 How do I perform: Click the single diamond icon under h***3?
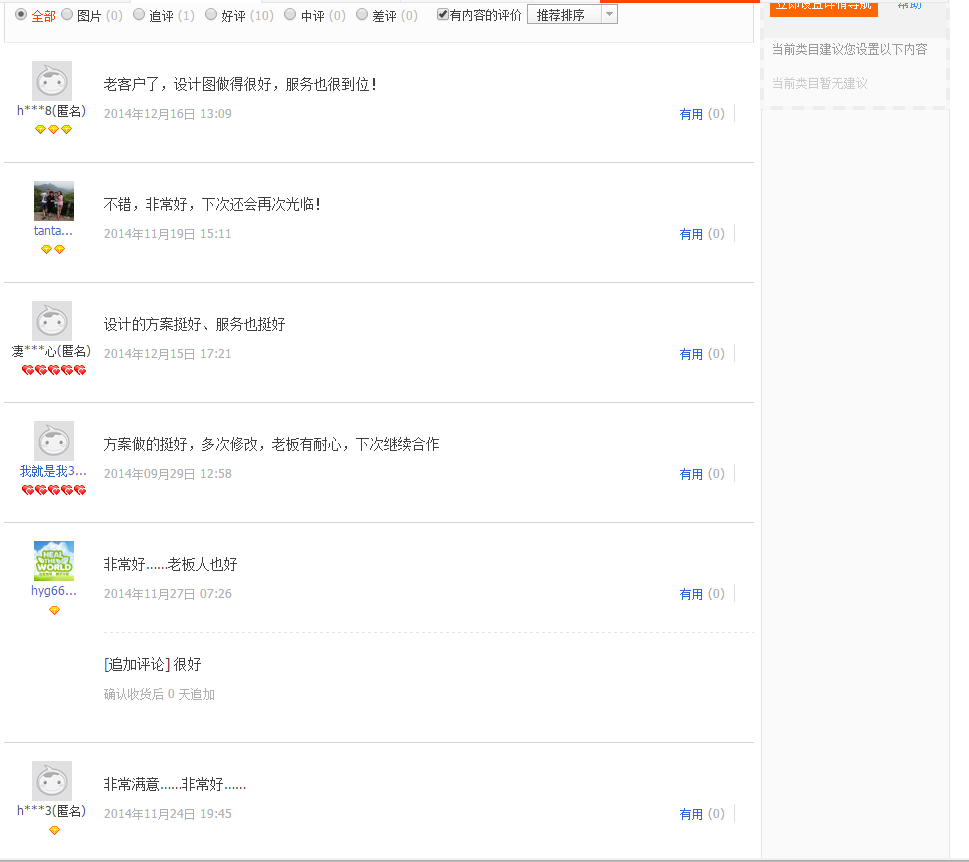coord(54,830)
